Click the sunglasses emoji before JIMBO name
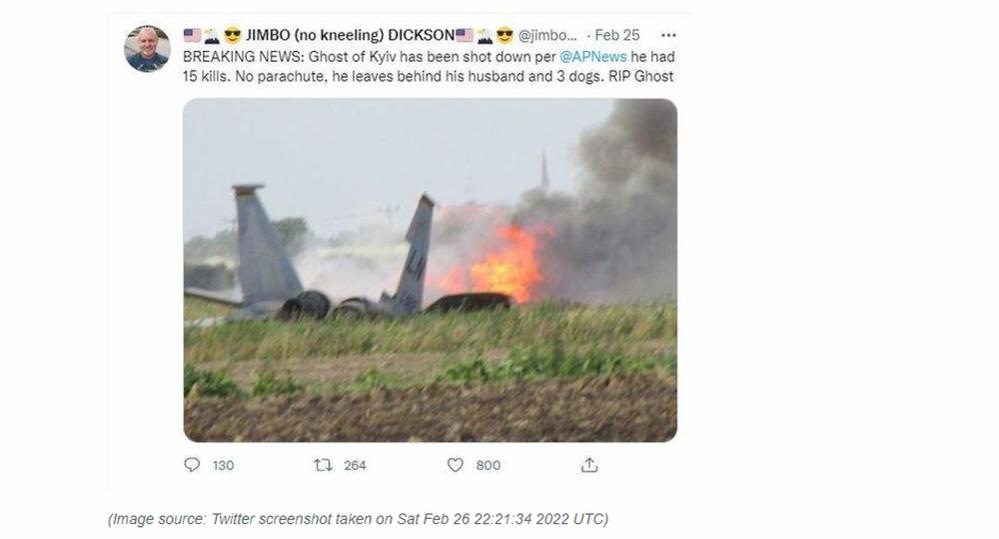 (x=233, y=35)
